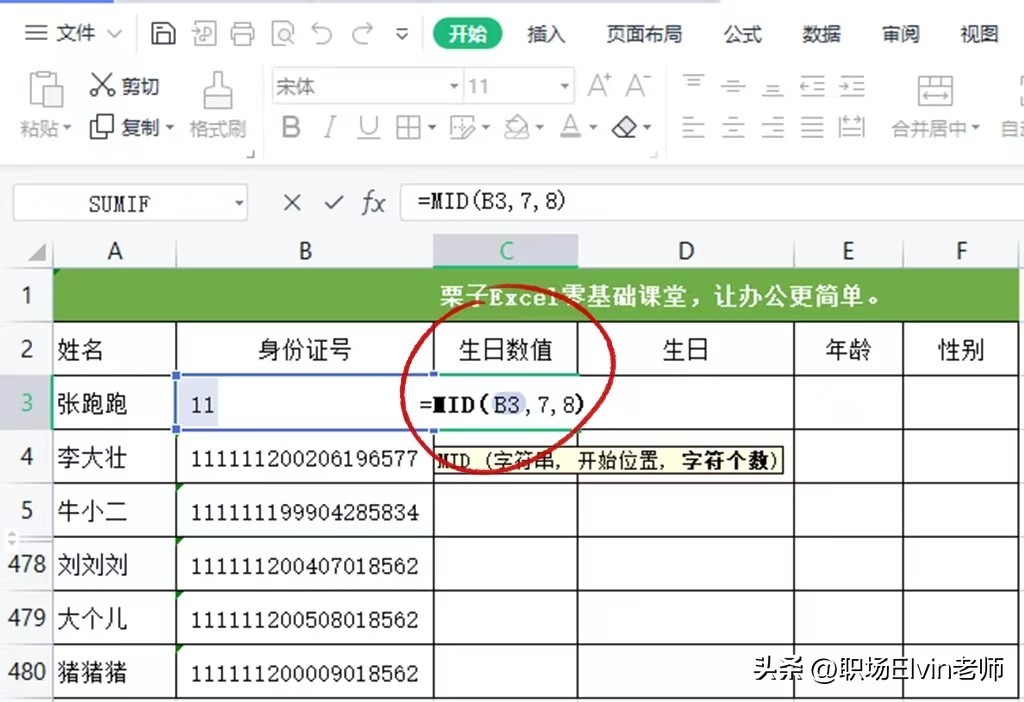This screenshot has height=702, width=1024.
Task: Toggle Underline formatting
Action: coord(369,128)
